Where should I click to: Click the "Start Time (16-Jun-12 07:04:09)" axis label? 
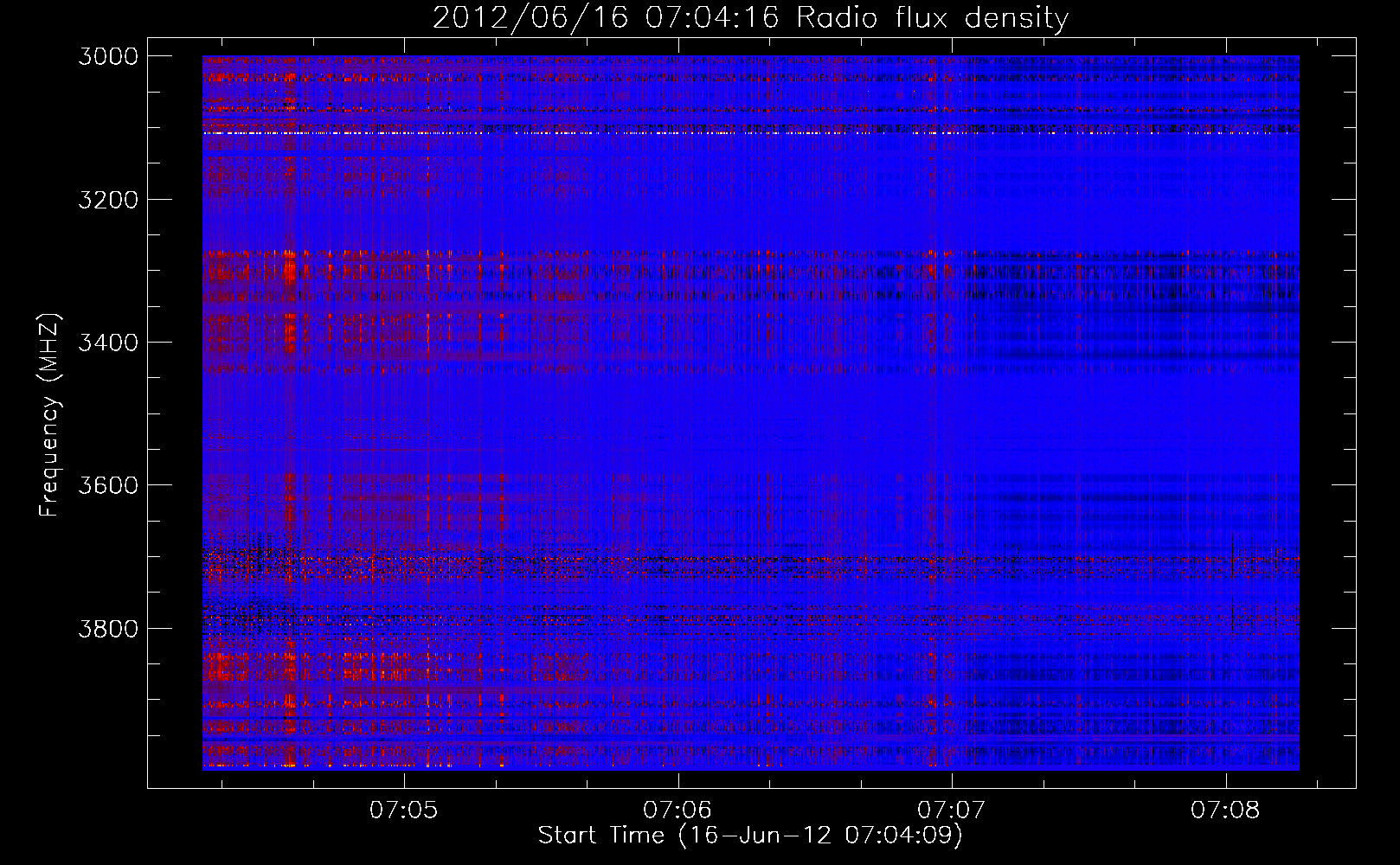click(x=750, y=836)
